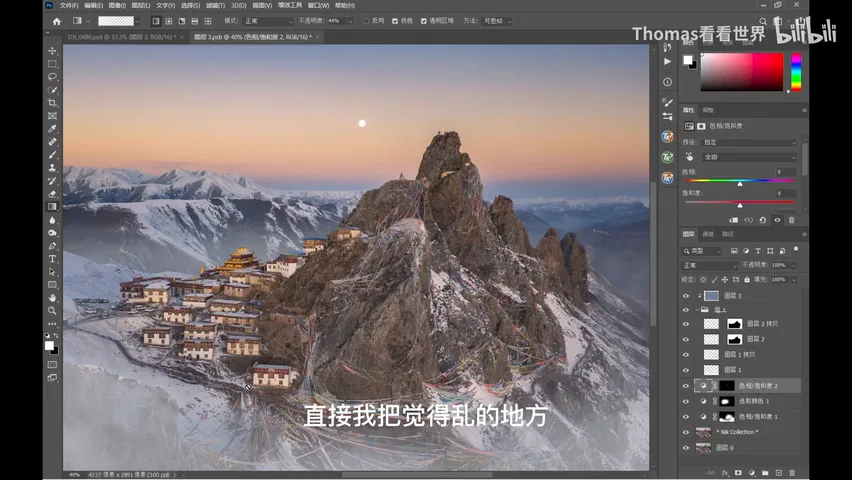The width and height of the screenshot is (852, 480).
Task: Select the Horizontal Type tool
Action: pos(52,259)
